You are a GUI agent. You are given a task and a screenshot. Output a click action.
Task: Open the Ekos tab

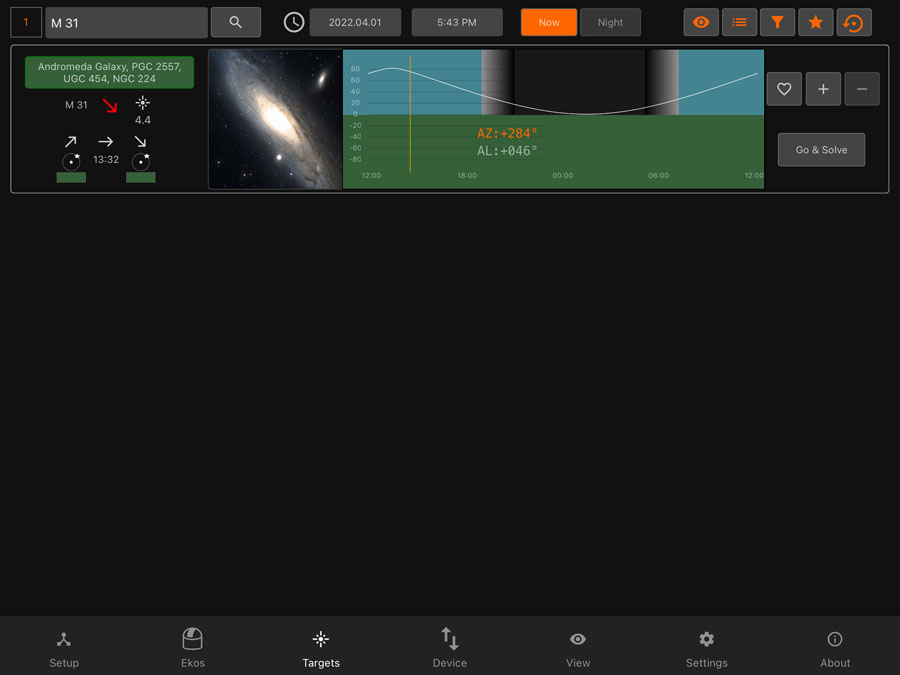click(x=192, y=649)
